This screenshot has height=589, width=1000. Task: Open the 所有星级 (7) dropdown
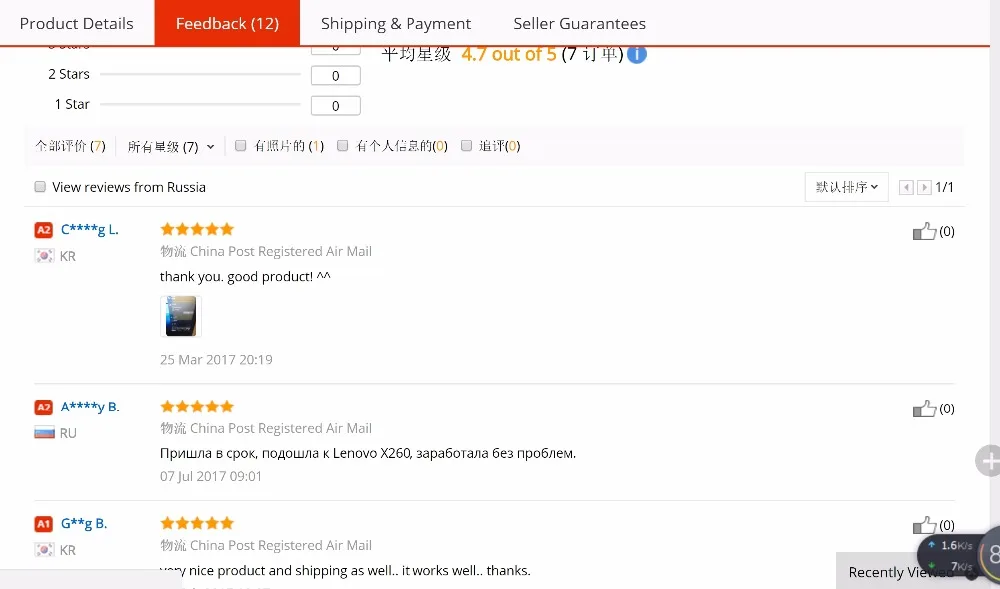170,147
